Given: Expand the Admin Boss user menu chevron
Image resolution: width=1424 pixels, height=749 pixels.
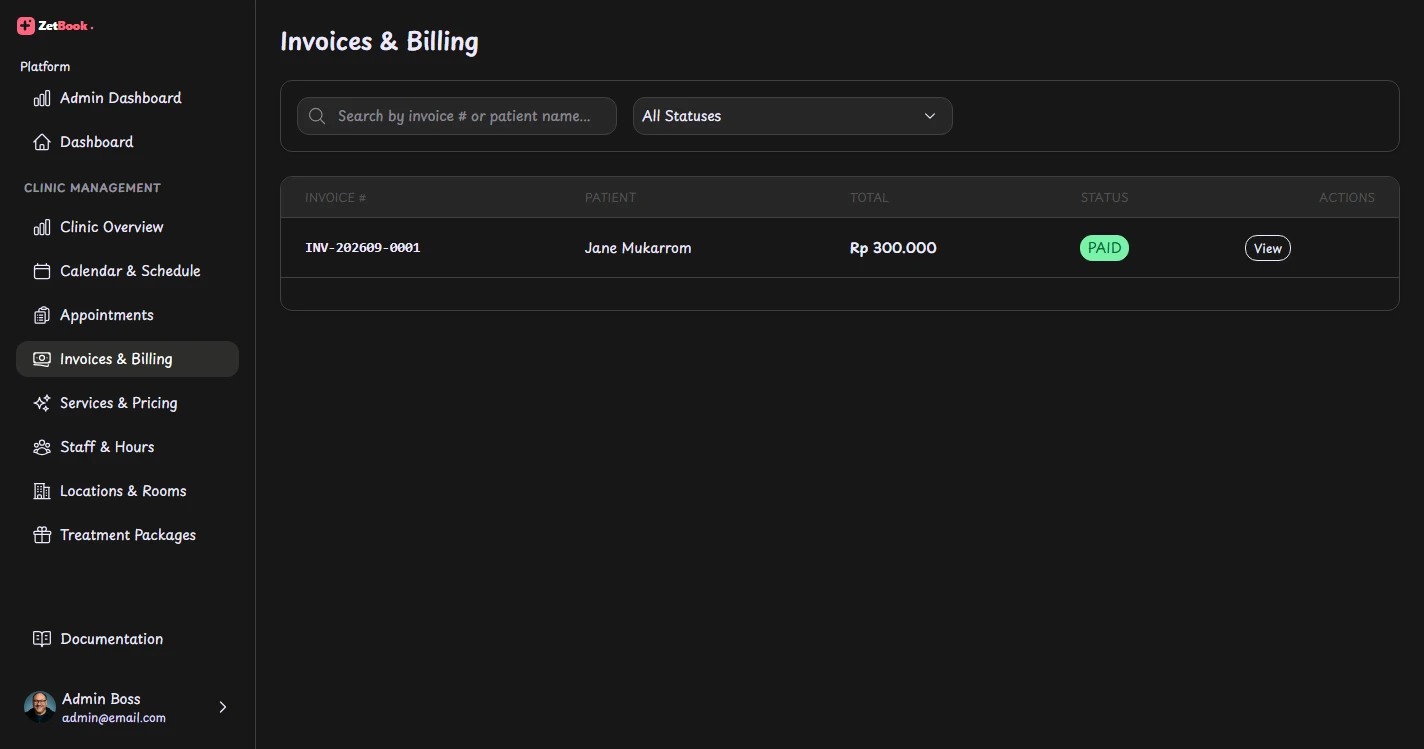Looking at the screenshot, I should click(223, 707).
